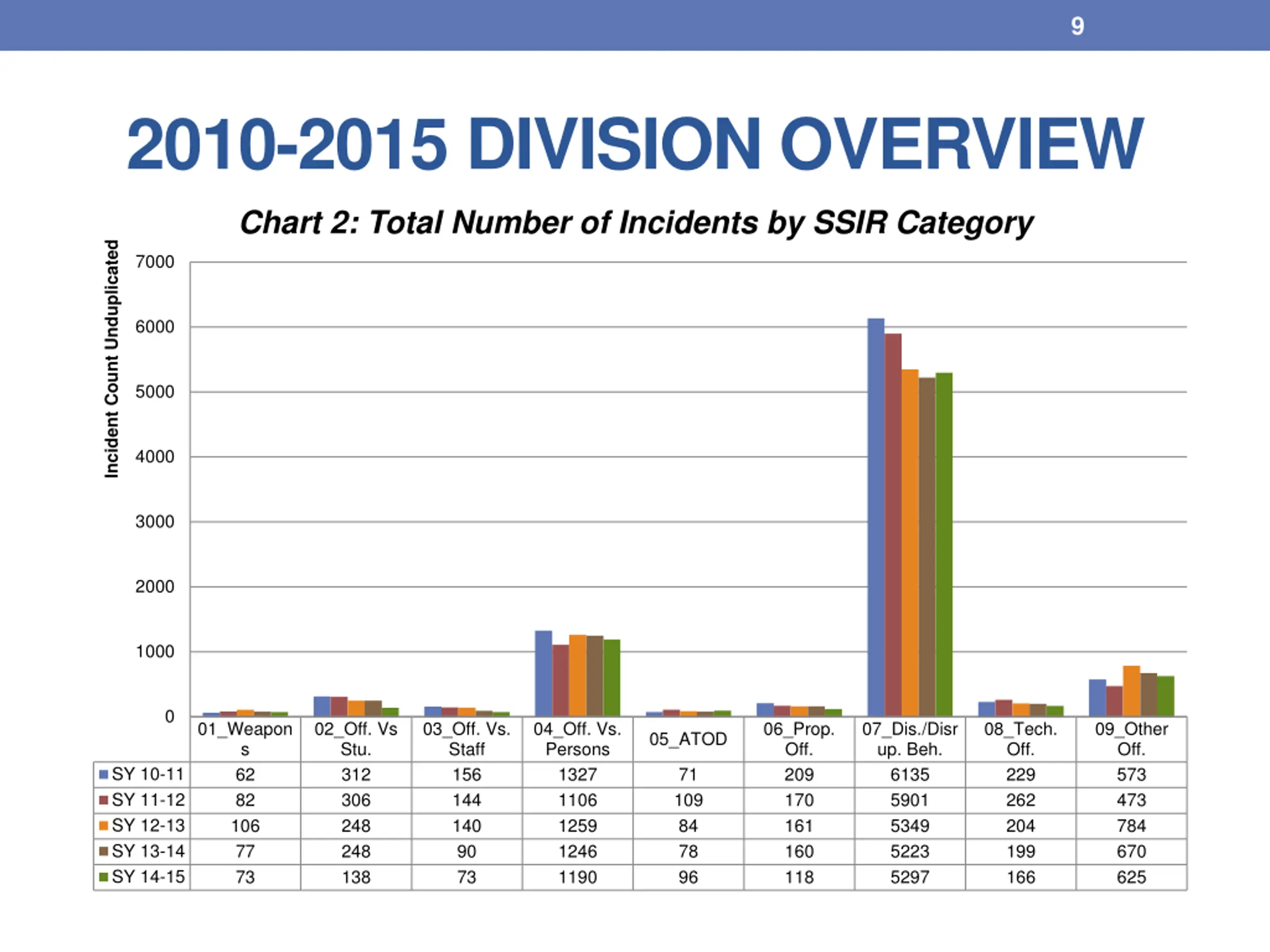
Task: Click the green bar in 07_Dis./Disrup. group
Action: click(x=944, y=544)
